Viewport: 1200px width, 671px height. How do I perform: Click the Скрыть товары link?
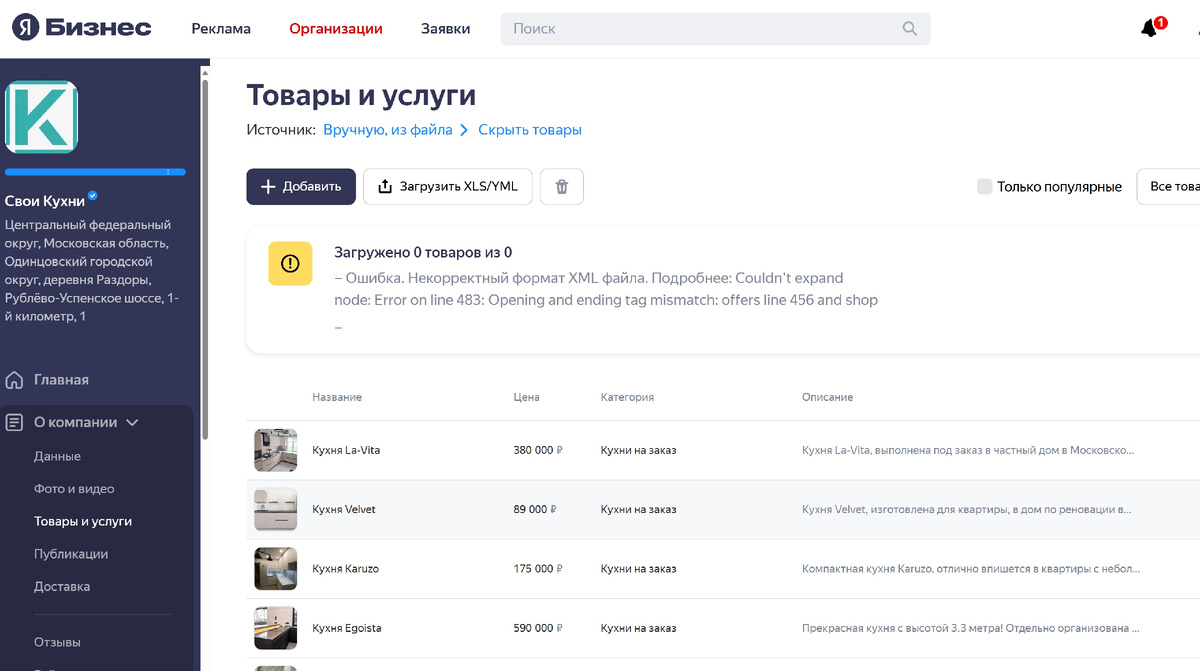[x=529, y=130]
